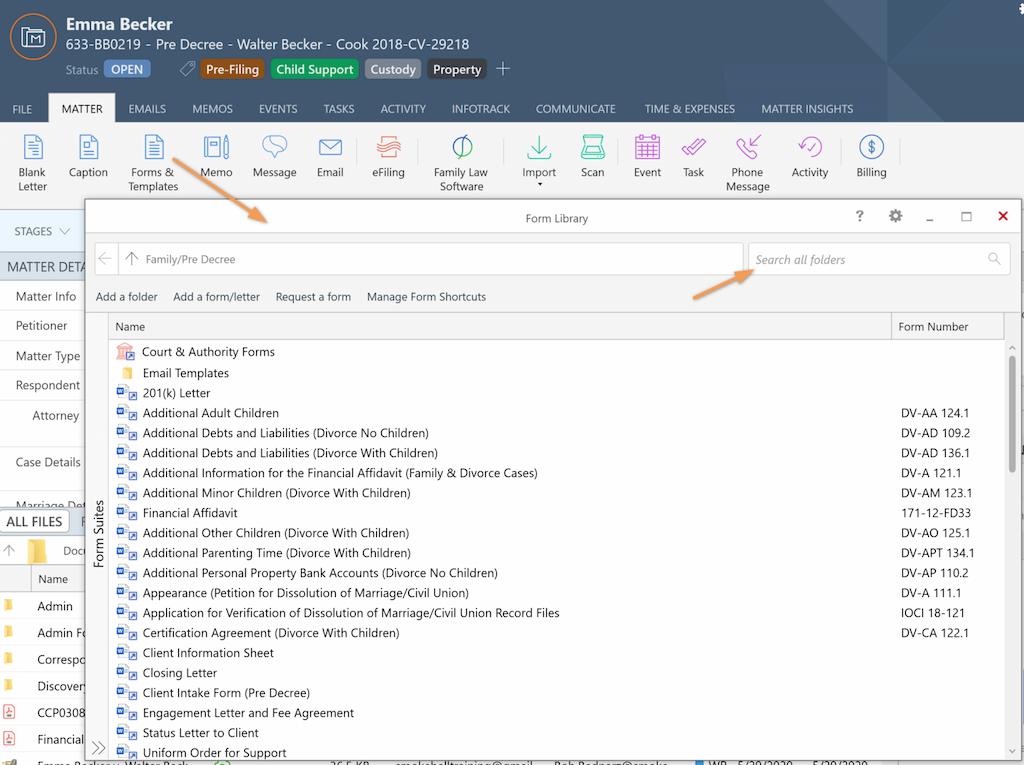
Task: Select the Pre-Filing tag
Action: [x=232, y=69]
